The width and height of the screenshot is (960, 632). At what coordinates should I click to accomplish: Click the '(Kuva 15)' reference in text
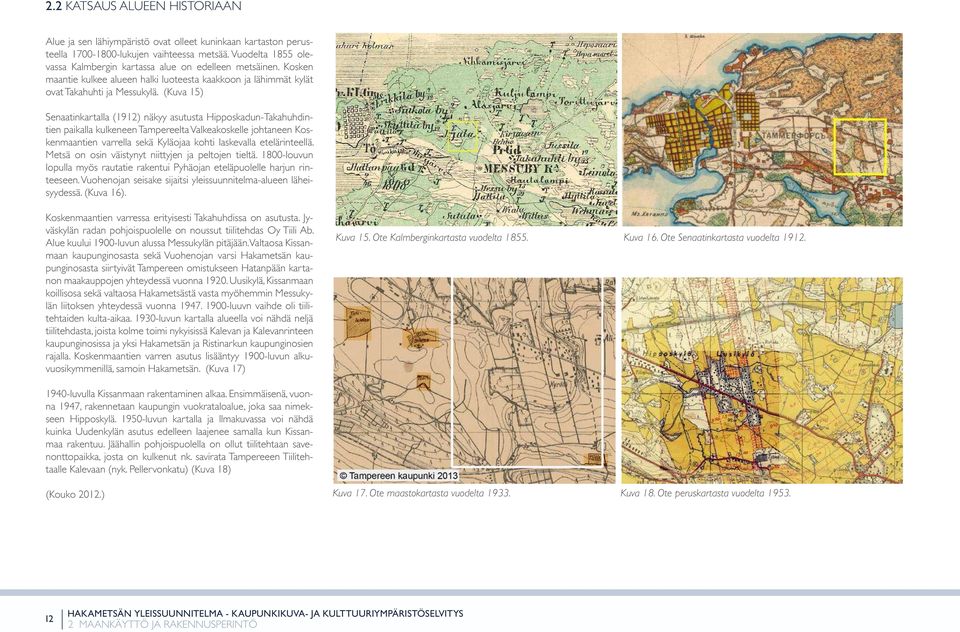pyautogui.click(x=183, y=92)
